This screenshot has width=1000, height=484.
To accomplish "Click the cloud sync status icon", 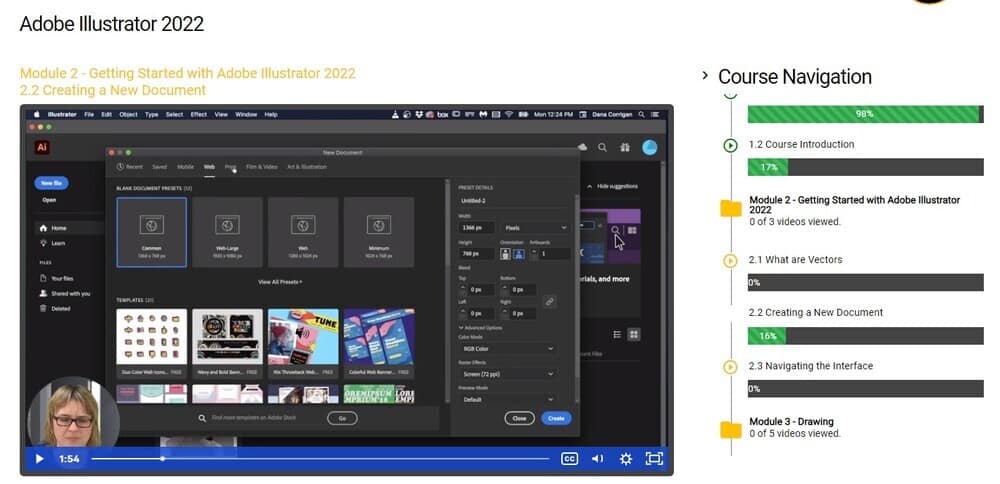I will click(x=582, y=147).
